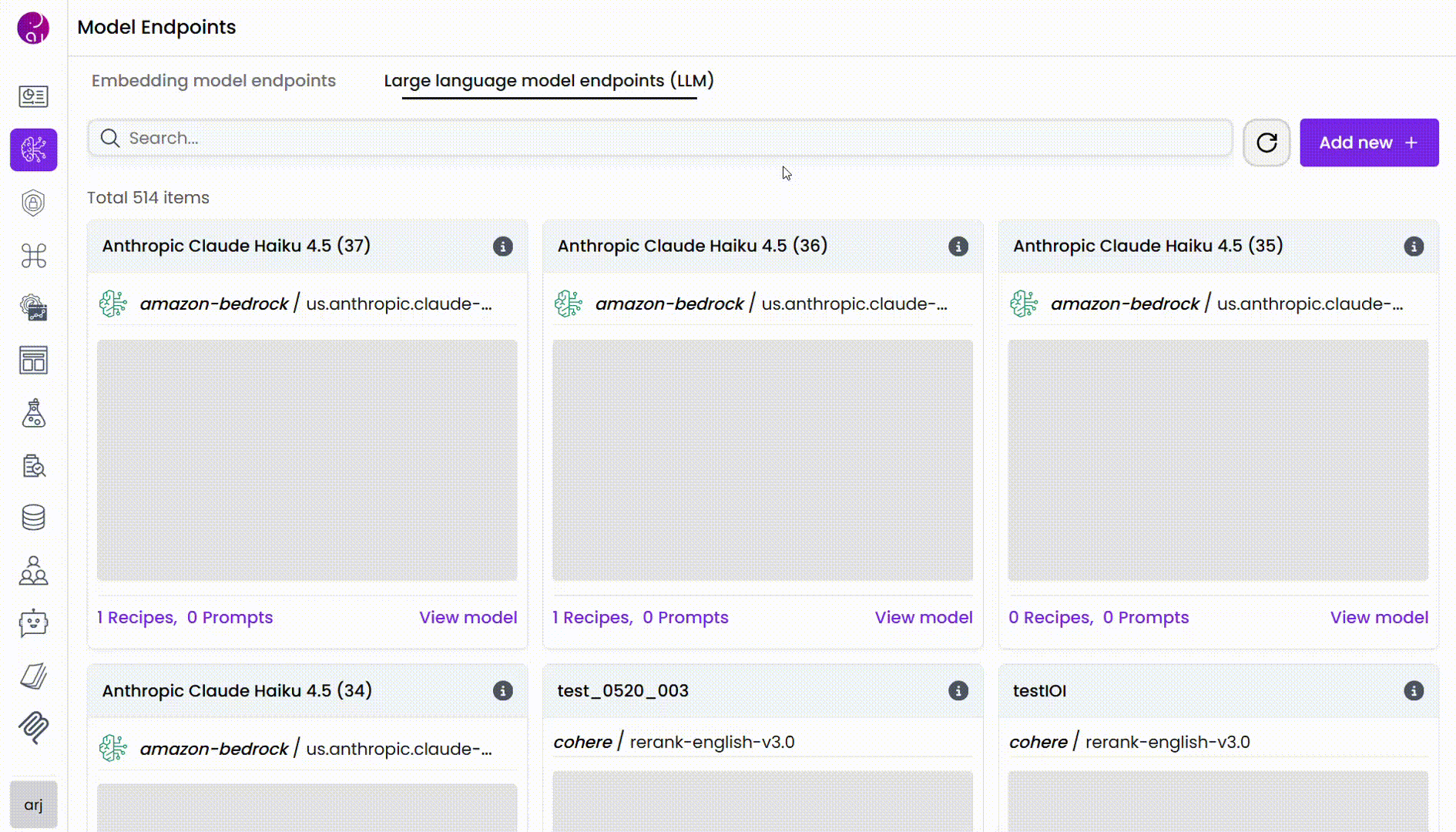Show info for Claude Haiku 4.5 (35)
1456x832 pixels.
coord(1413,247)
